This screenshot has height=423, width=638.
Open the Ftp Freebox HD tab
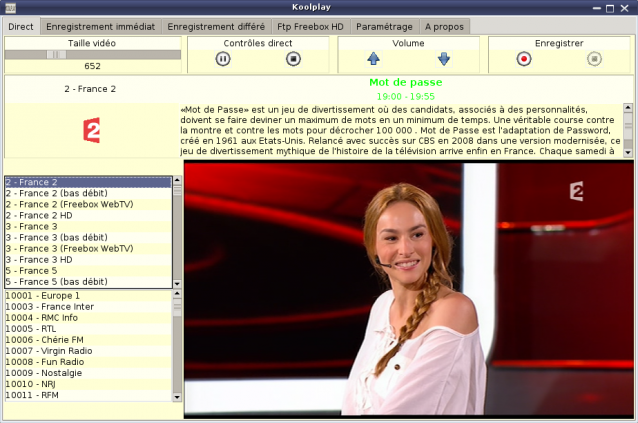point(310,27)
